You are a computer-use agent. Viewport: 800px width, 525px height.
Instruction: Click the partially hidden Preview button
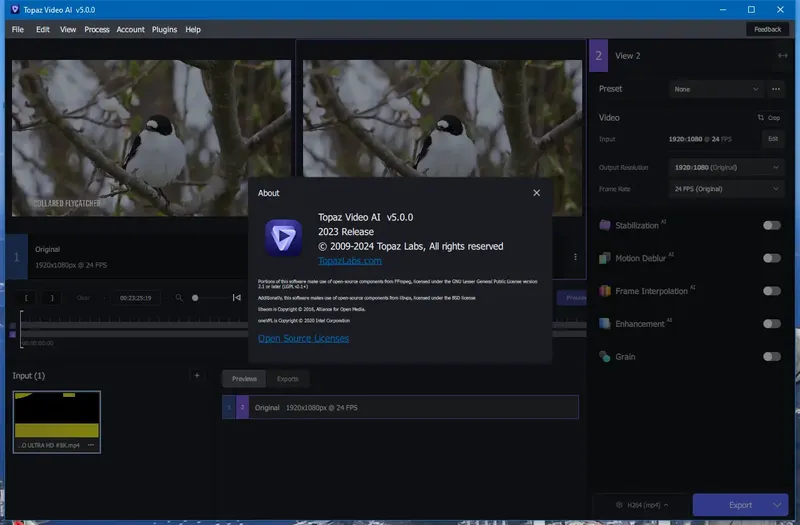572,297
